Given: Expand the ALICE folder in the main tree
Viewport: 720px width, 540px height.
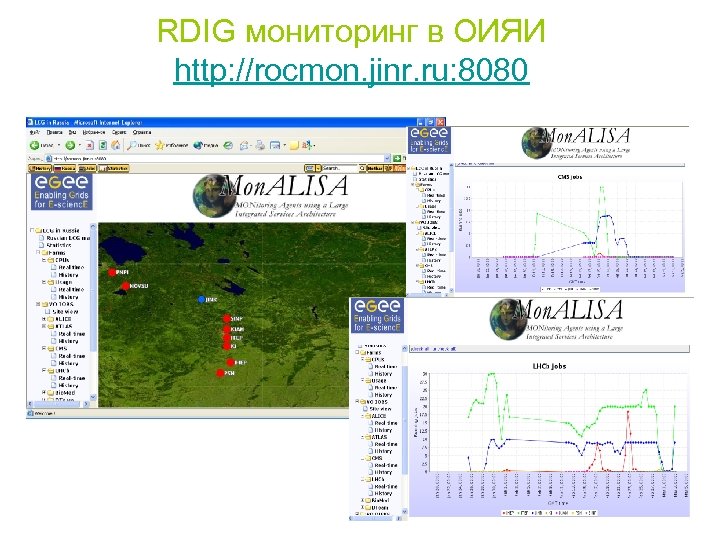Looking at the screenshot, I should point(44,319).
